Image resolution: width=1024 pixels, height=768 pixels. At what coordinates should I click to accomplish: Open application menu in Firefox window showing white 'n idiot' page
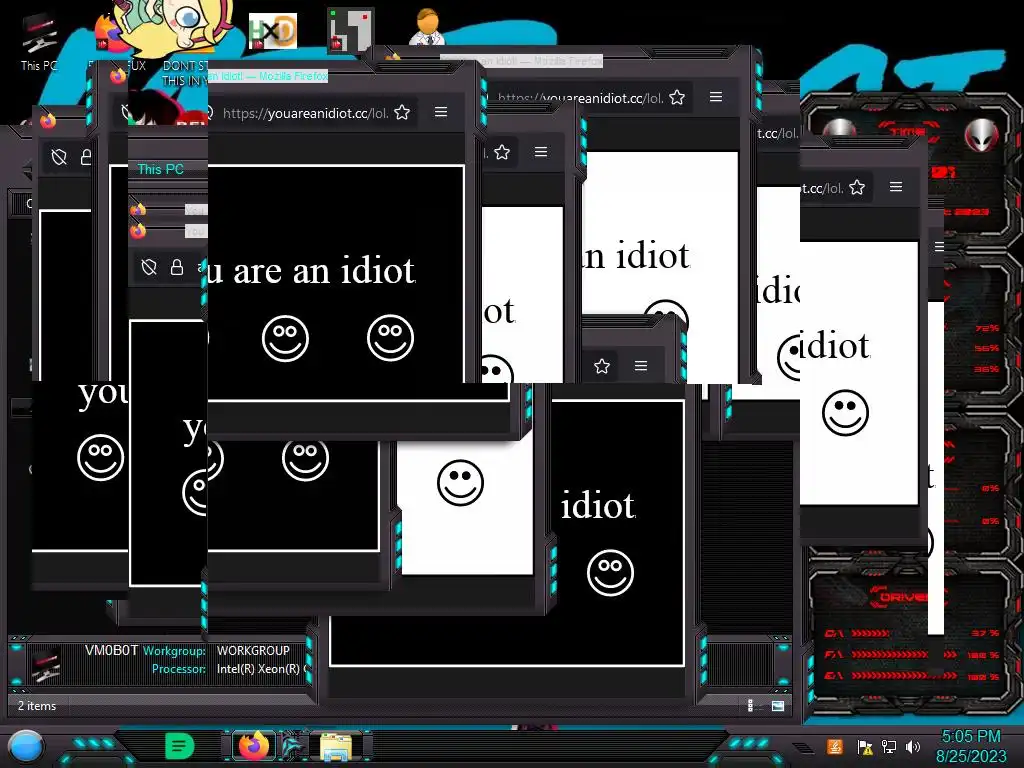click(716, 97)
